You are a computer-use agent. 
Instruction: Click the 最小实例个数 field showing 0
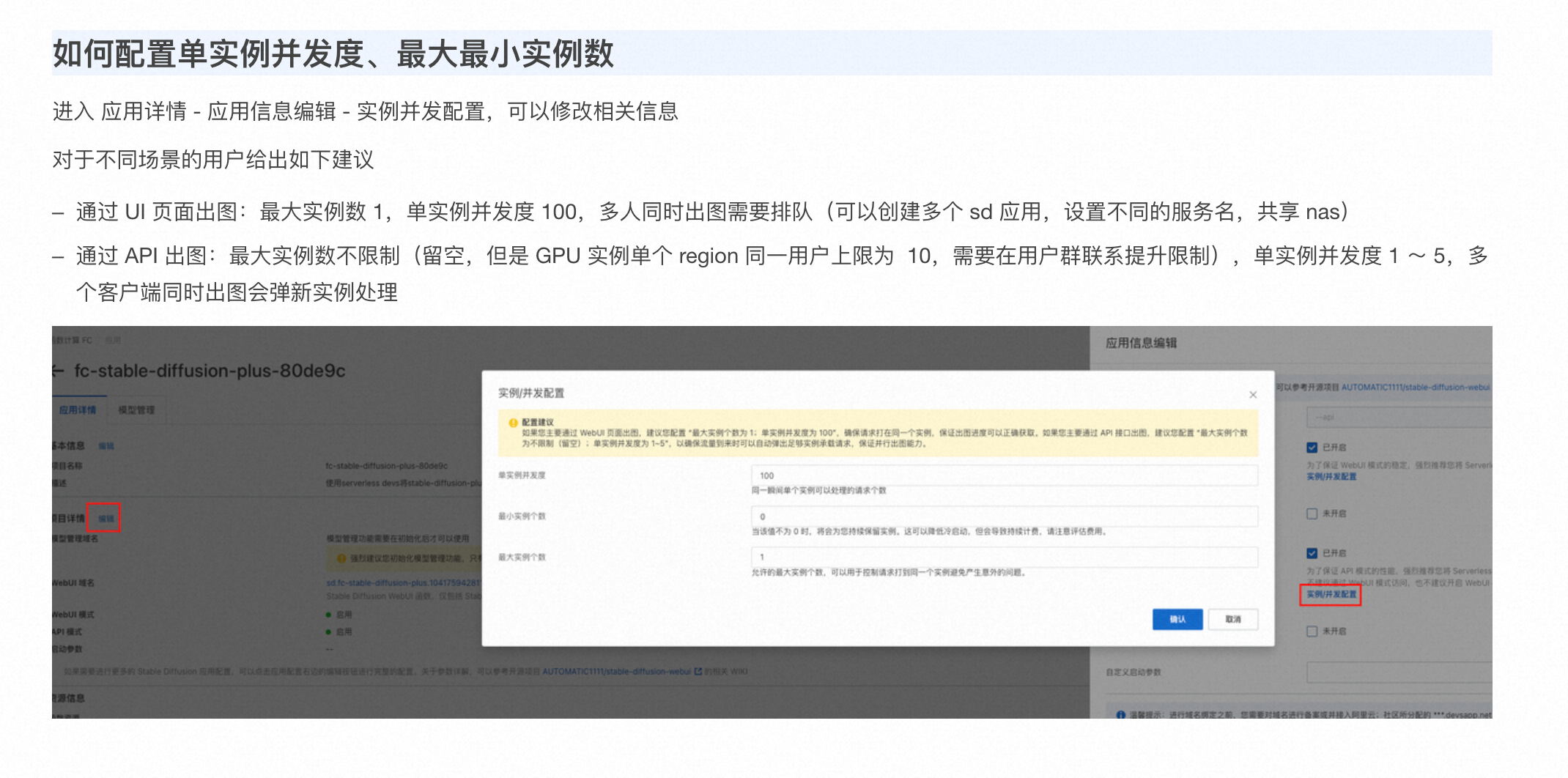point(1005,516)
